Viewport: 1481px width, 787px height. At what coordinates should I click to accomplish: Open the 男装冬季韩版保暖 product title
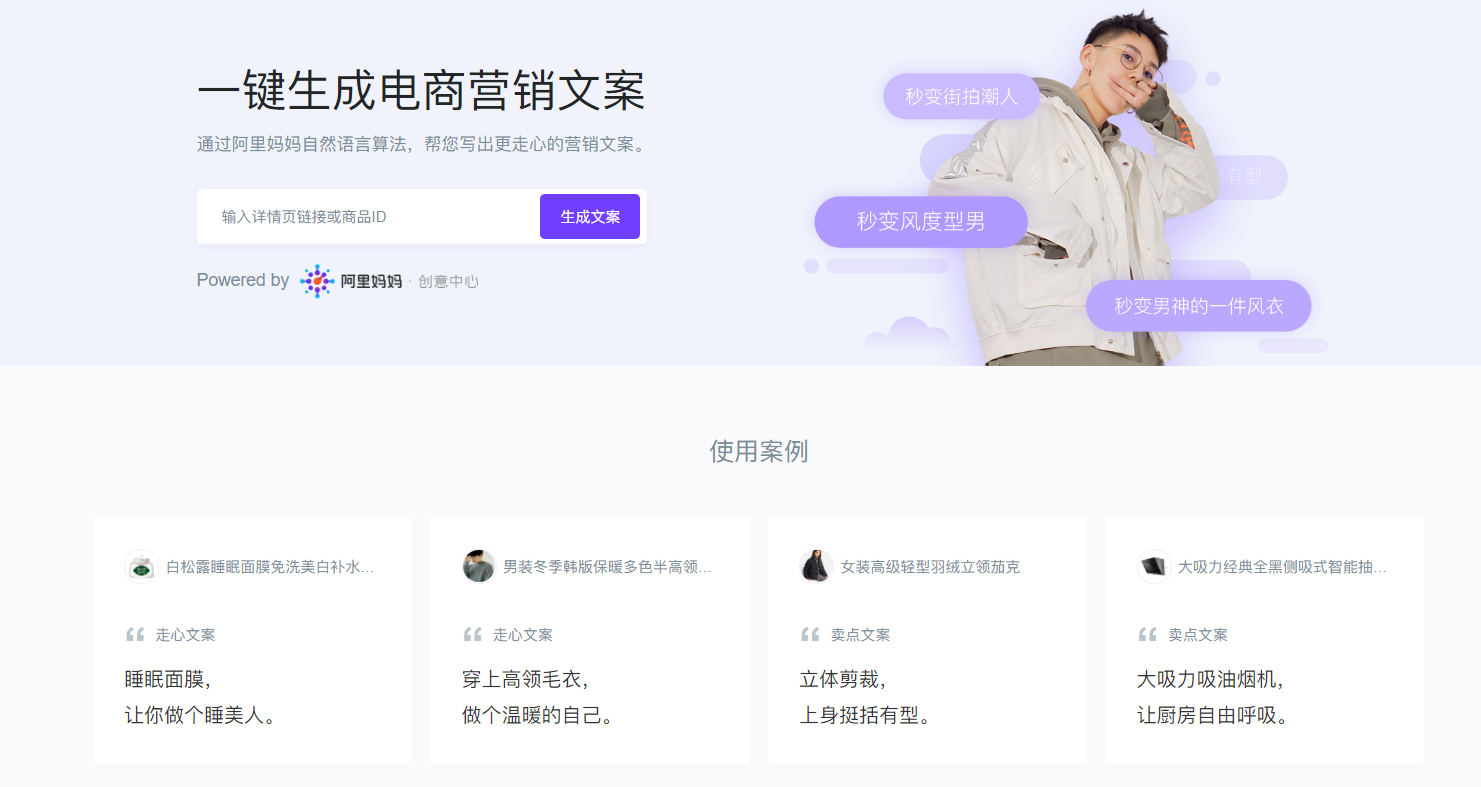click(607, 567)
